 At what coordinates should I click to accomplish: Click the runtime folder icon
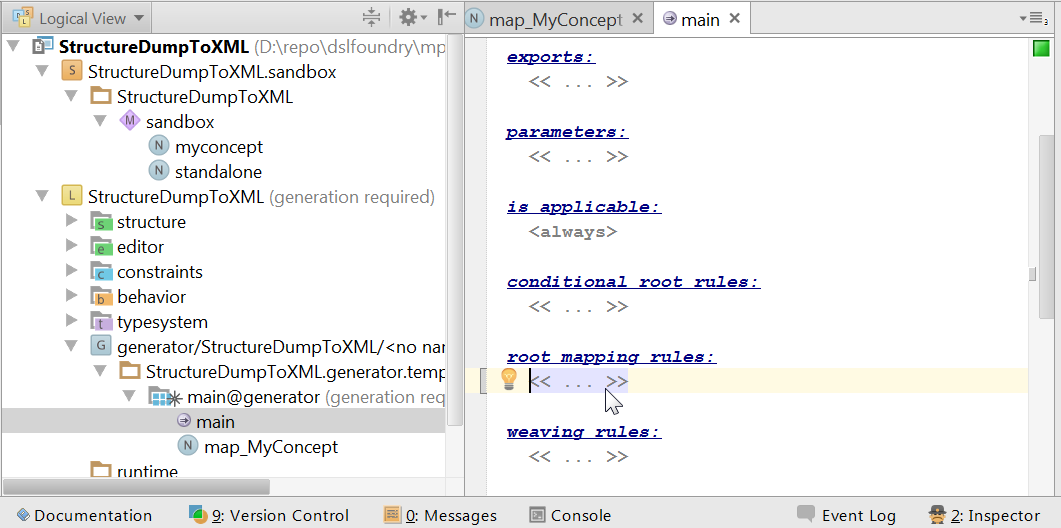[x=101, y=470]
